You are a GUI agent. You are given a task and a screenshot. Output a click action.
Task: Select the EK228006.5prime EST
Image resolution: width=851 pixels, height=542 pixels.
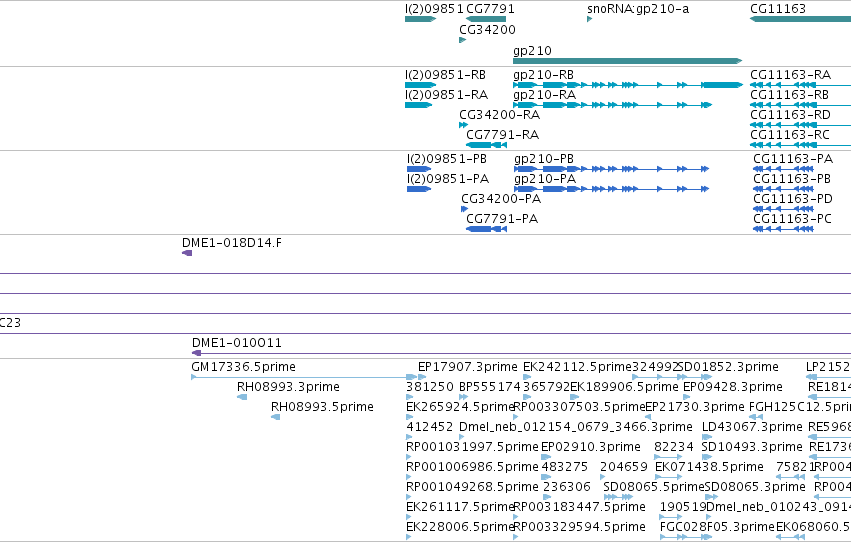click(x=409, y=538)
